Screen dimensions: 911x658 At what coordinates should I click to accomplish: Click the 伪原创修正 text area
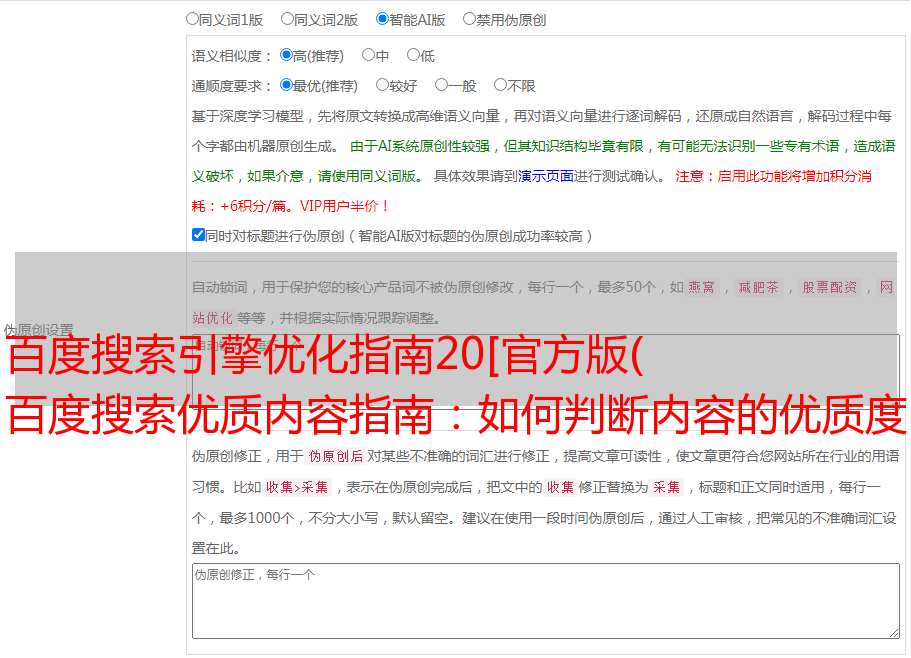tap(546, 601)
